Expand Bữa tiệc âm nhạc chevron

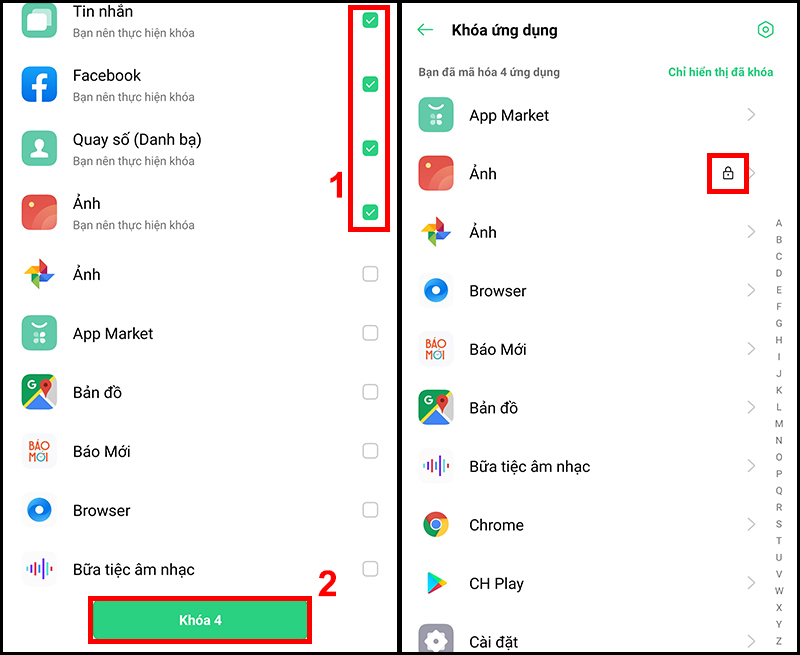pyautogui.click(x=751, y=466)
